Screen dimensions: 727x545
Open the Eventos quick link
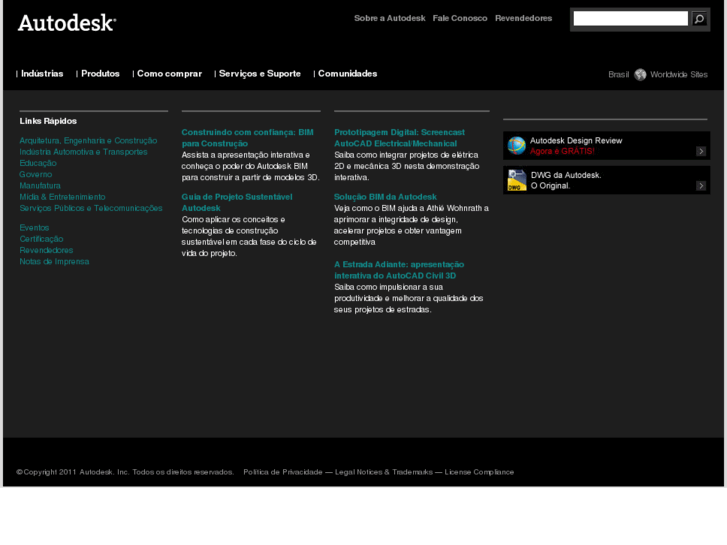(34, 228)
